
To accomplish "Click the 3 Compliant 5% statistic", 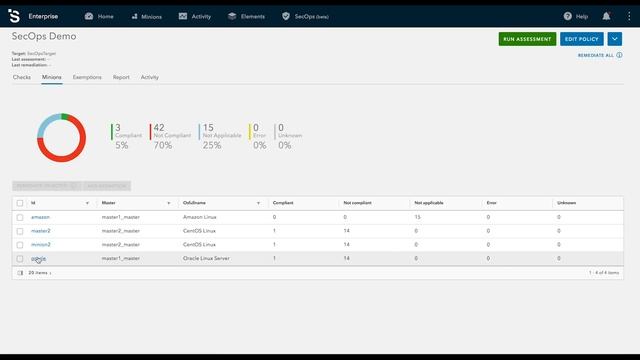I will tap(128, 136).
